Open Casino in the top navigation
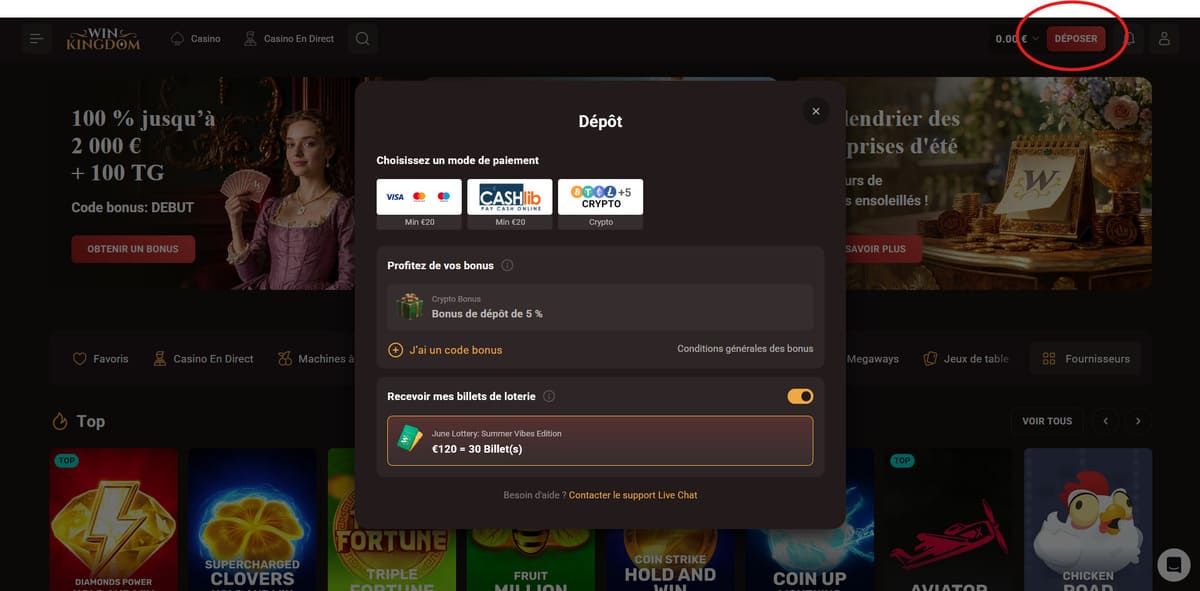The image size is (1200, 591). [x=196, y=39]
